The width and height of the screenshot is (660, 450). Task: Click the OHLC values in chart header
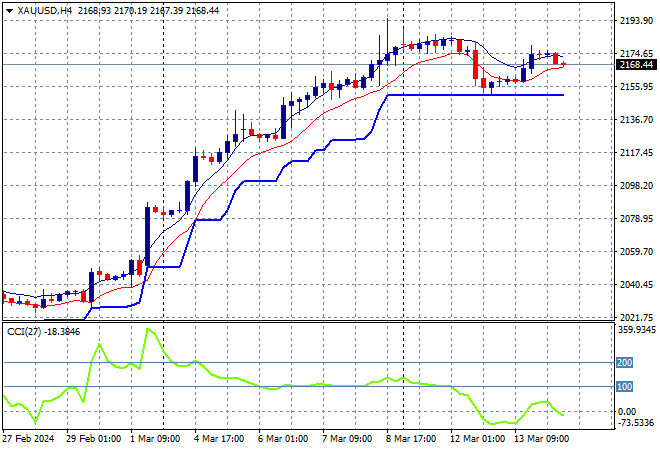139,9
